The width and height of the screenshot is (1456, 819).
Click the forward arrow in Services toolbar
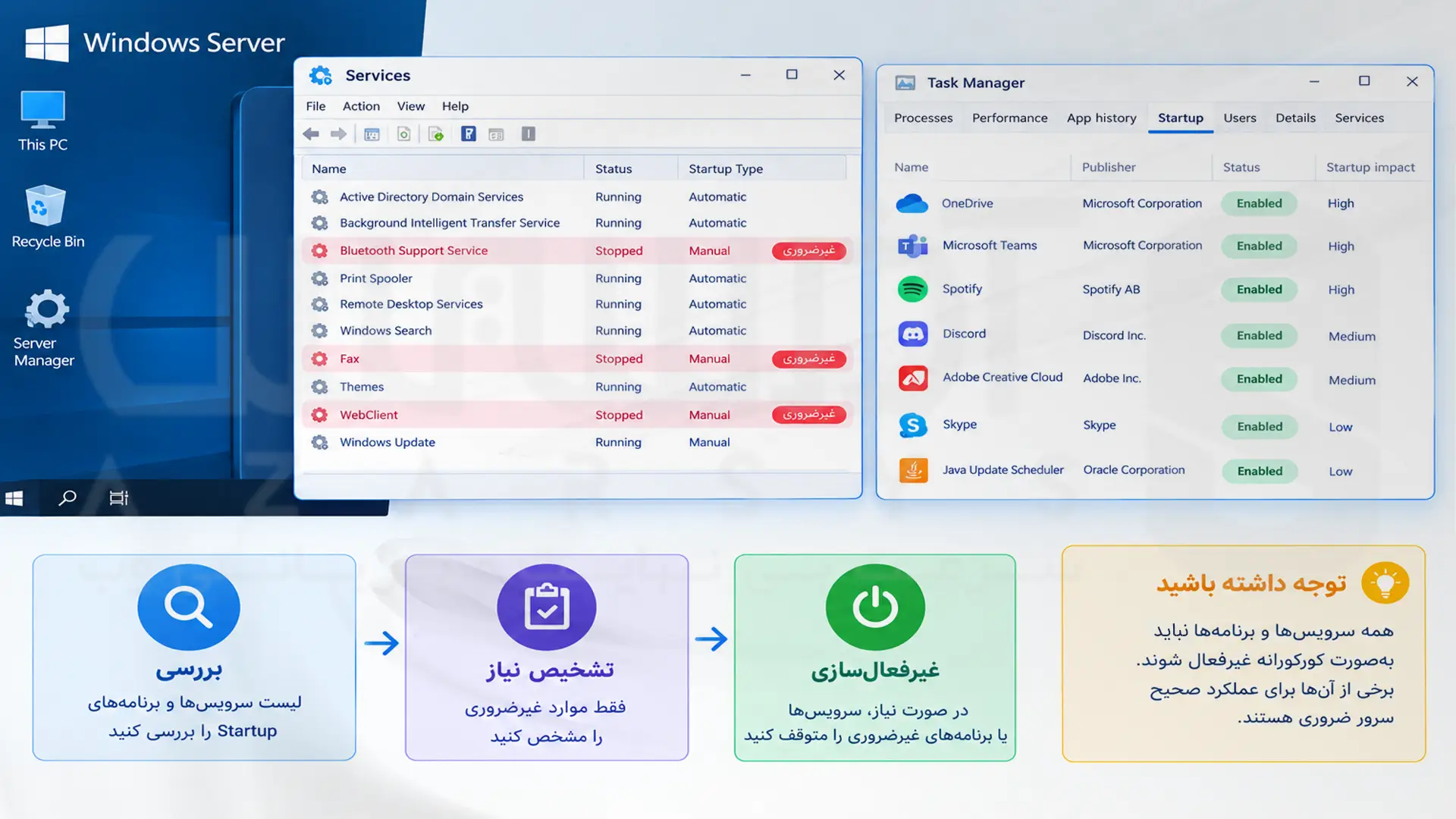pyautogui.click(x=338, y=134)
